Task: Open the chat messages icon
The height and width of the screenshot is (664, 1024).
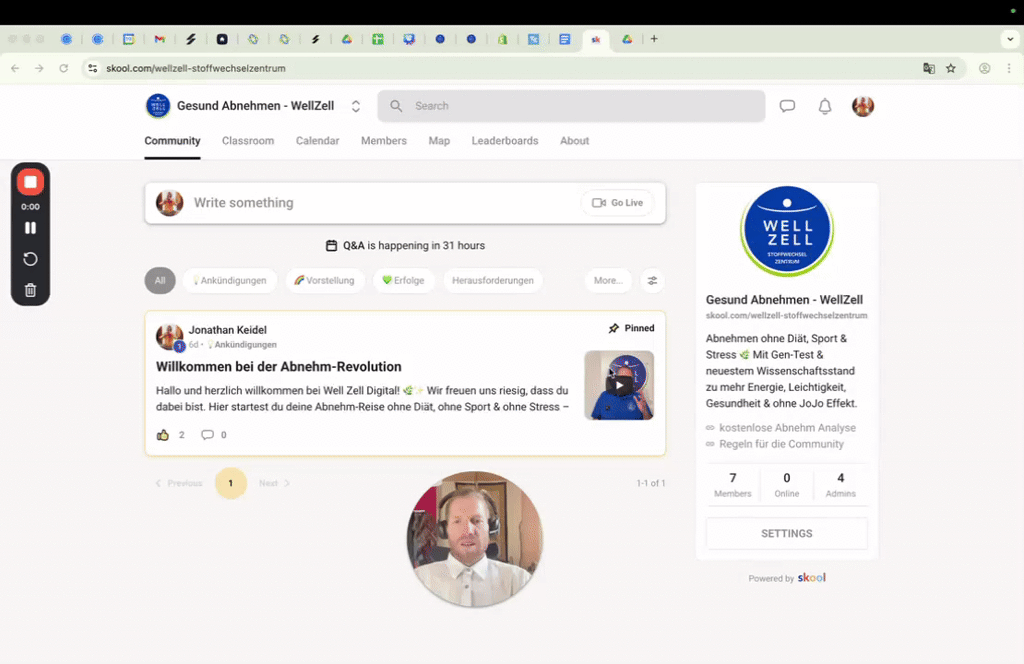Action: pos(787,106)
